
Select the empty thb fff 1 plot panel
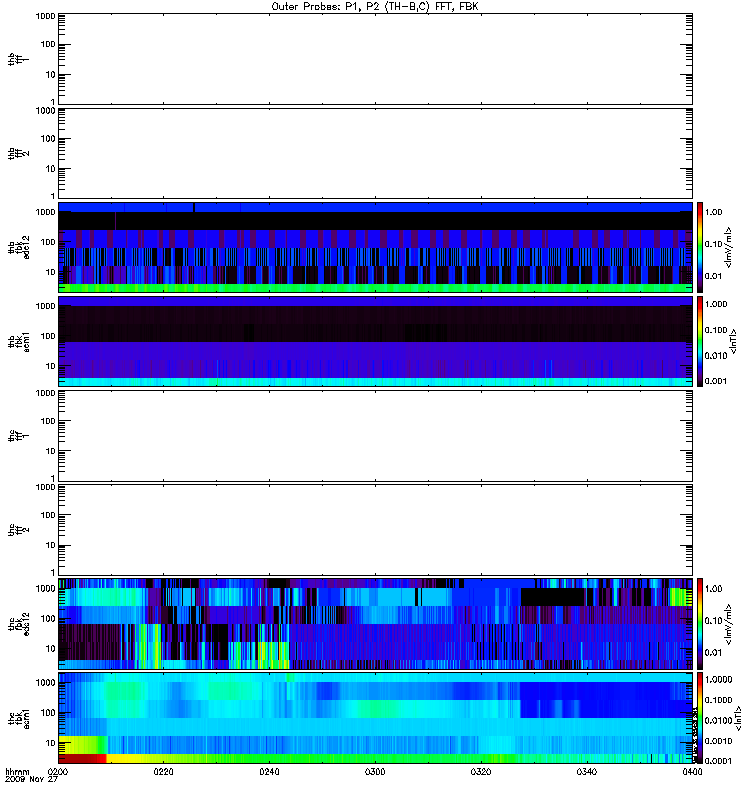[x=375, y=59]
